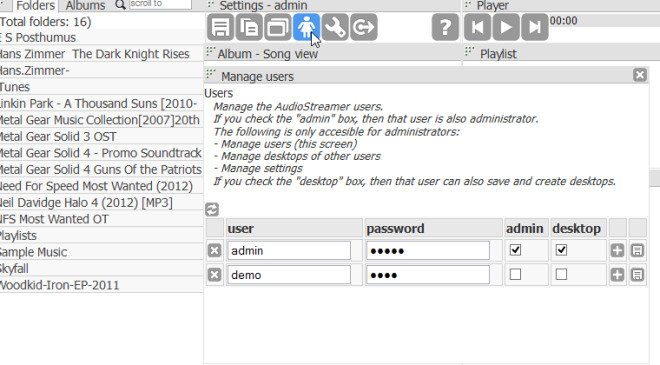Add a user after the admin row
Image resolution: width=660 pixels, height=365 pixels.
617,250
